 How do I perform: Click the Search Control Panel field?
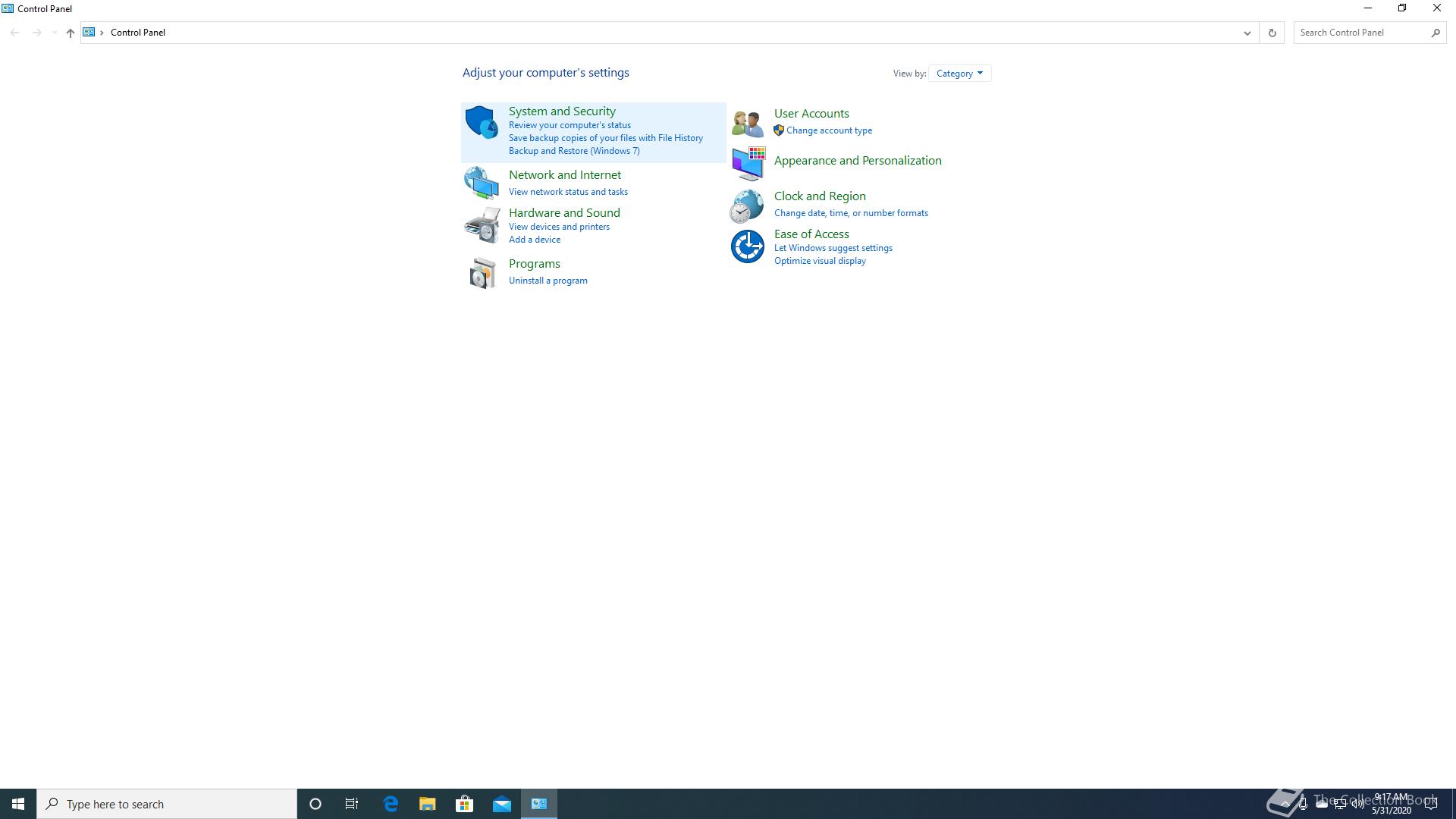[1361, 33]
